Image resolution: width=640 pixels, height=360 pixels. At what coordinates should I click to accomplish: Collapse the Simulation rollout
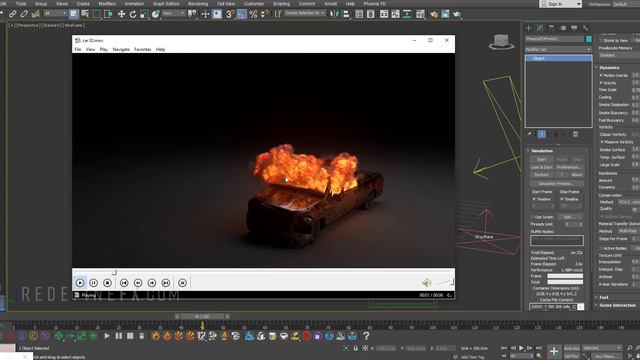click(542, 151)
